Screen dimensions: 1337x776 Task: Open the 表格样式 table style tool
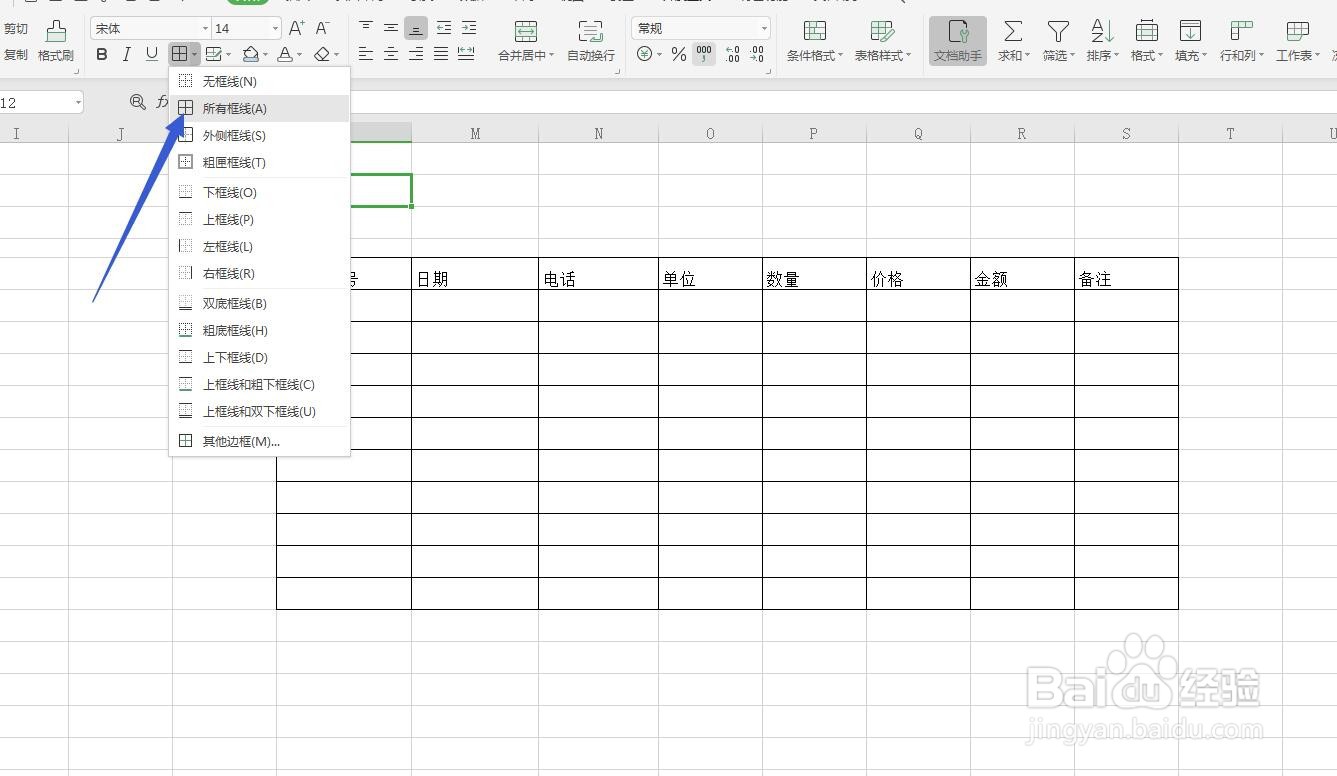pos(882,40)
